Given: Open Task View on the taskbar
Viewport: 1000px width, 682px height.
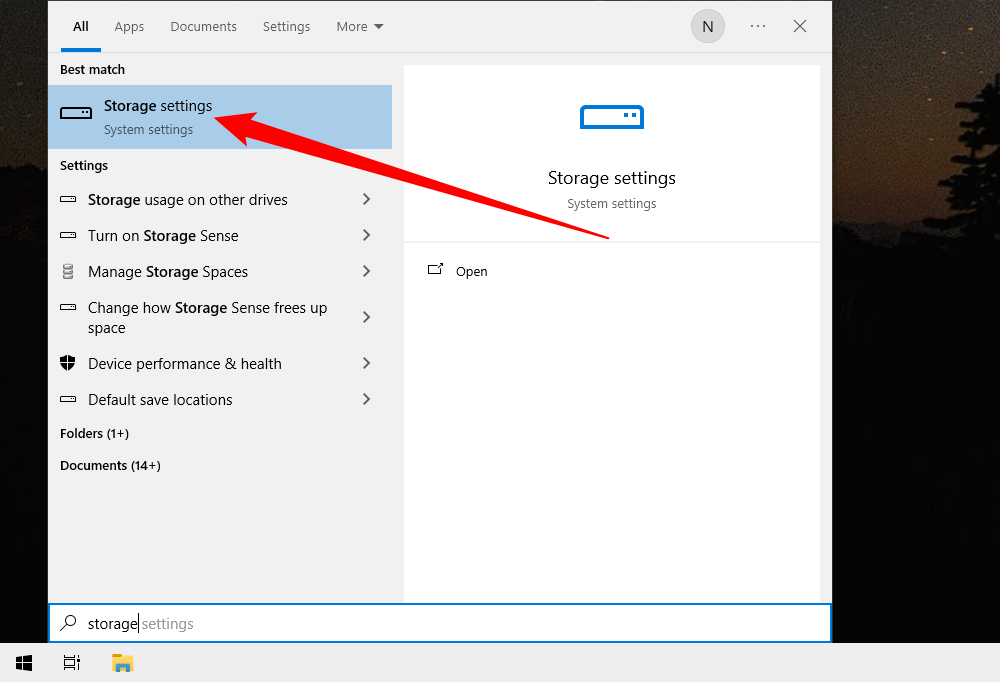Looking at the screenshot, I should (x=71, y=662).
